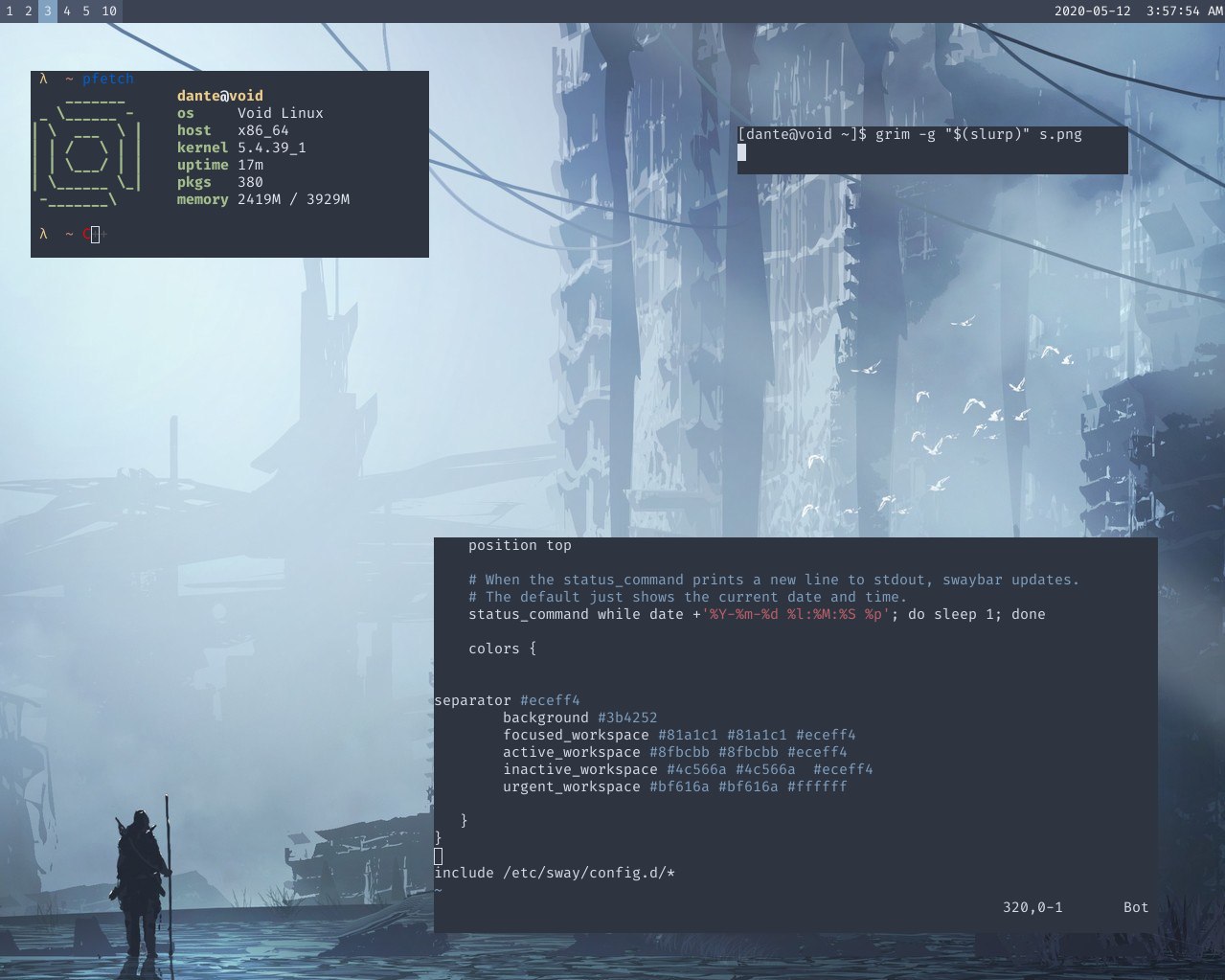
Task: Switch to workspace 10 in swaybar
Action: (x=109, y=11)
